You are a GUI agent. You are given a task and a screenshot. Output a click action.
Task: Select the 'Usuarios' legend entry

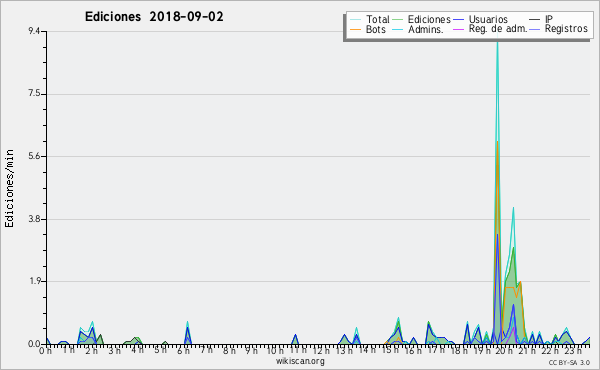pyautogui.click(x=481, y=19)
